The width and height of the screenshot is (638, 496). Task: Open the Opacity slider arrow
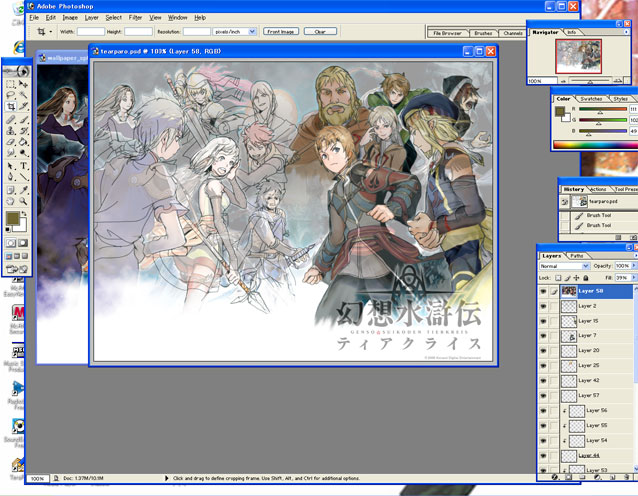click(634, 266)
